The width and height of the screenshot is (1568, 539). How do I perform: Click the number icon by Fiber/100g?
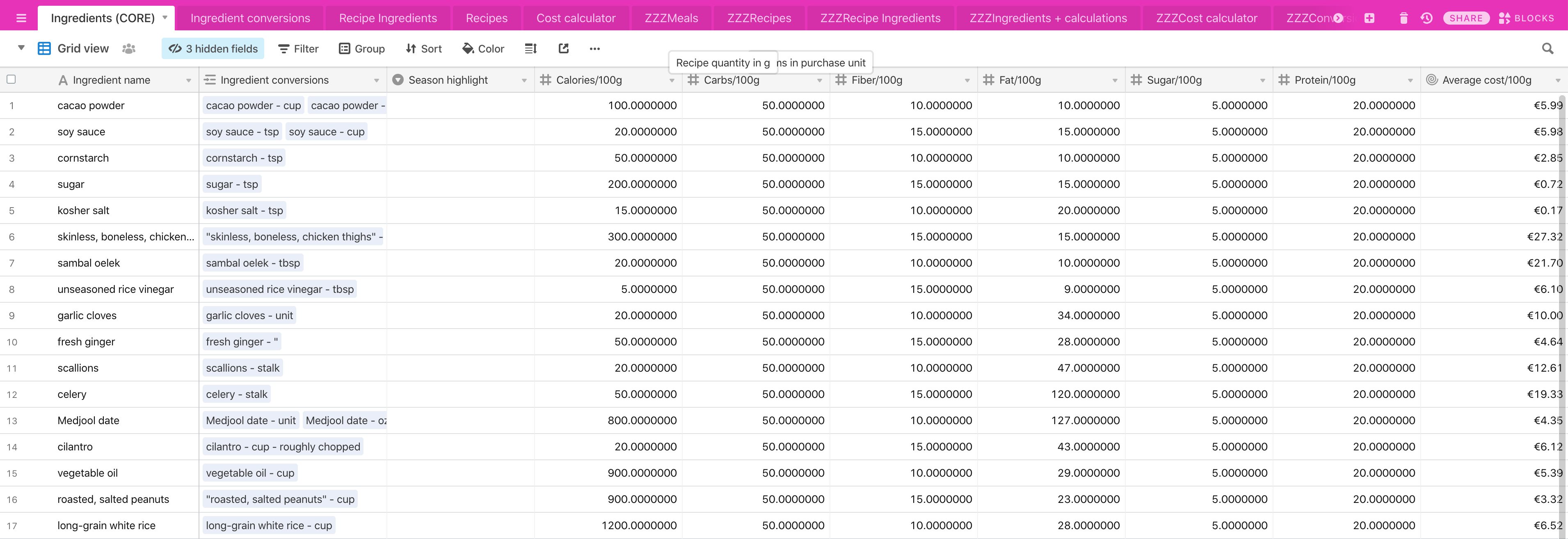(841, 80)
